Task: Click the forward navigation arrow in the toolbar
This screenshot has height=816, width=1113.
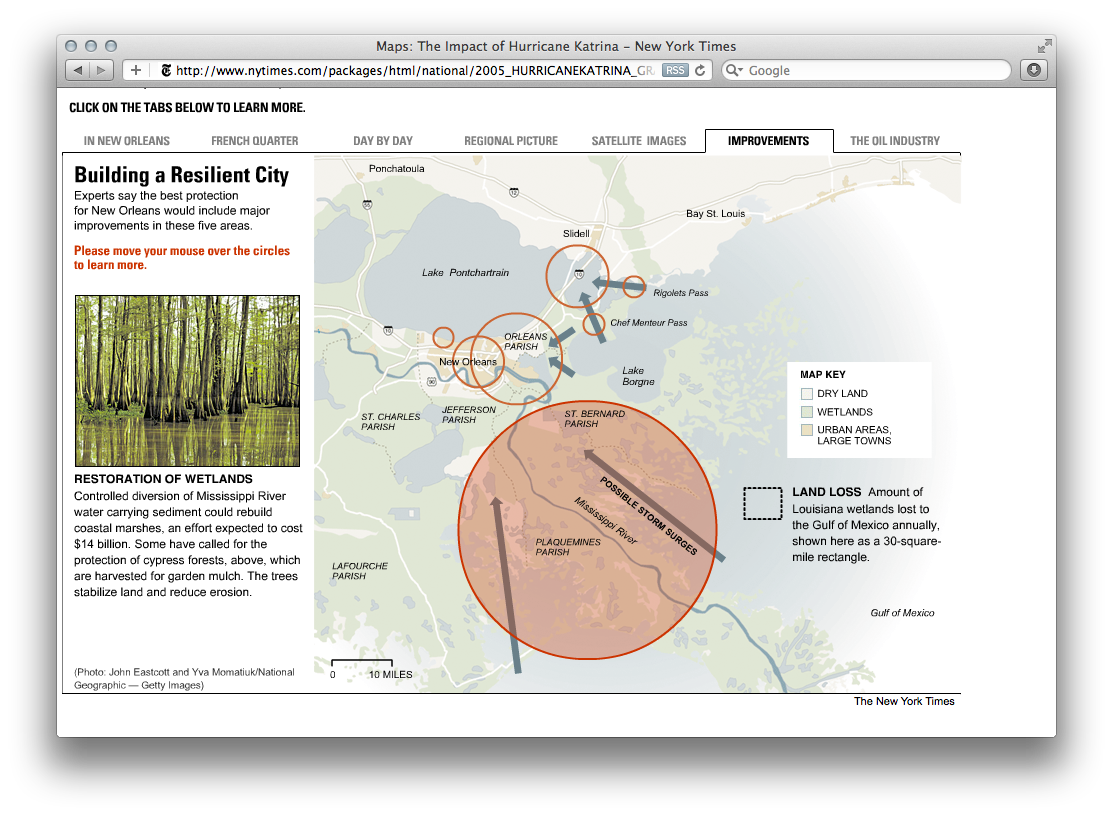Action: pos(101,70)
